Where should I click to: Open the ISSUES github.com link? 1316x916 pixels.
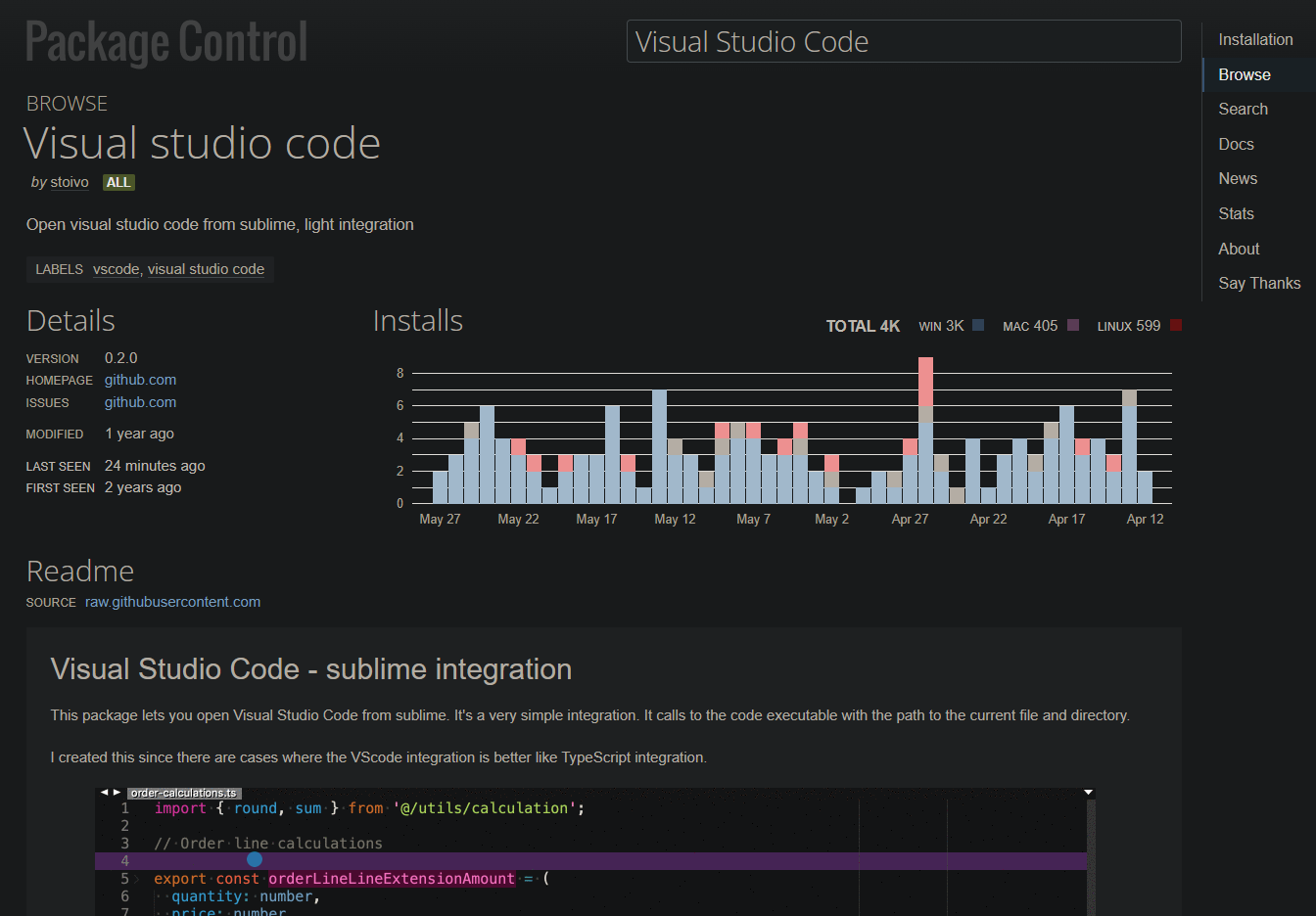click(140, 402)
